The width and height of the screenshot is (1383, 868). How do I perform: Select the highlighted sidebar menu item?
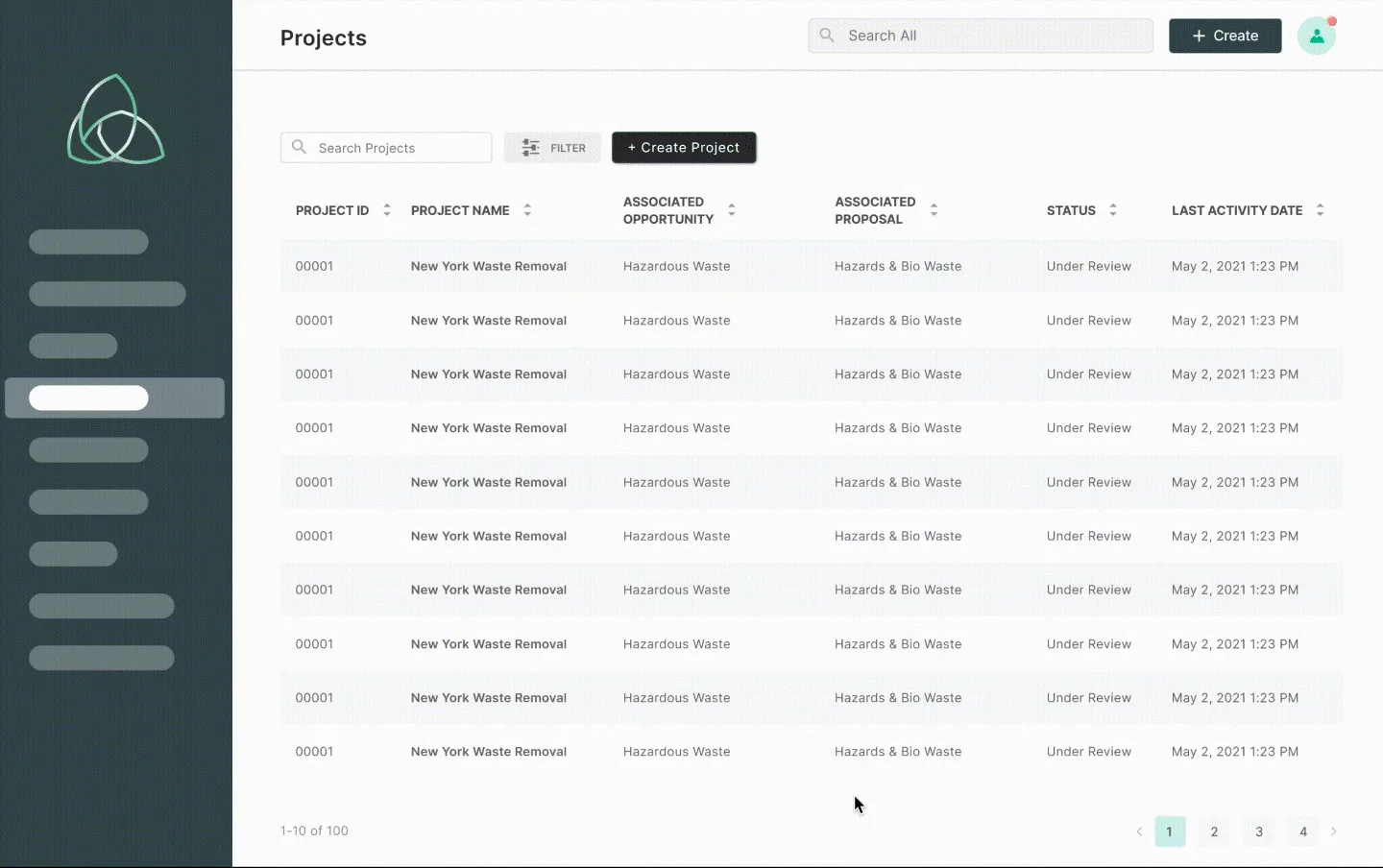pos(115,398)
